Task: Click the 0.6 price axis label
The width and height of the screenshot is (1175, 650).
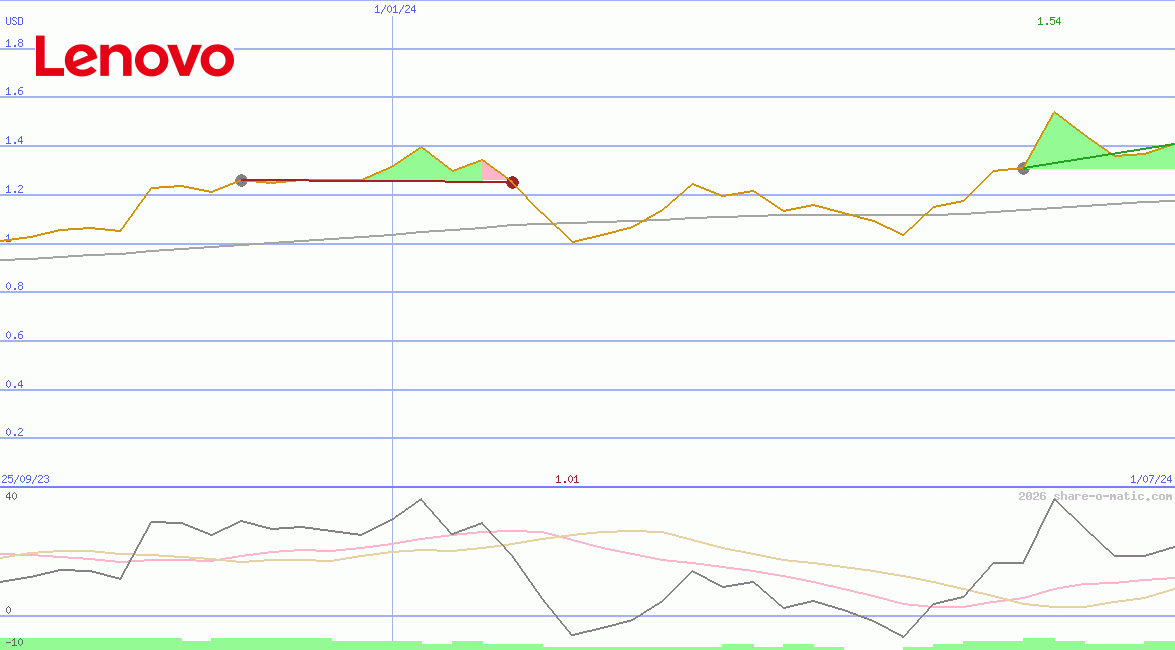Action: coord(14,335)
